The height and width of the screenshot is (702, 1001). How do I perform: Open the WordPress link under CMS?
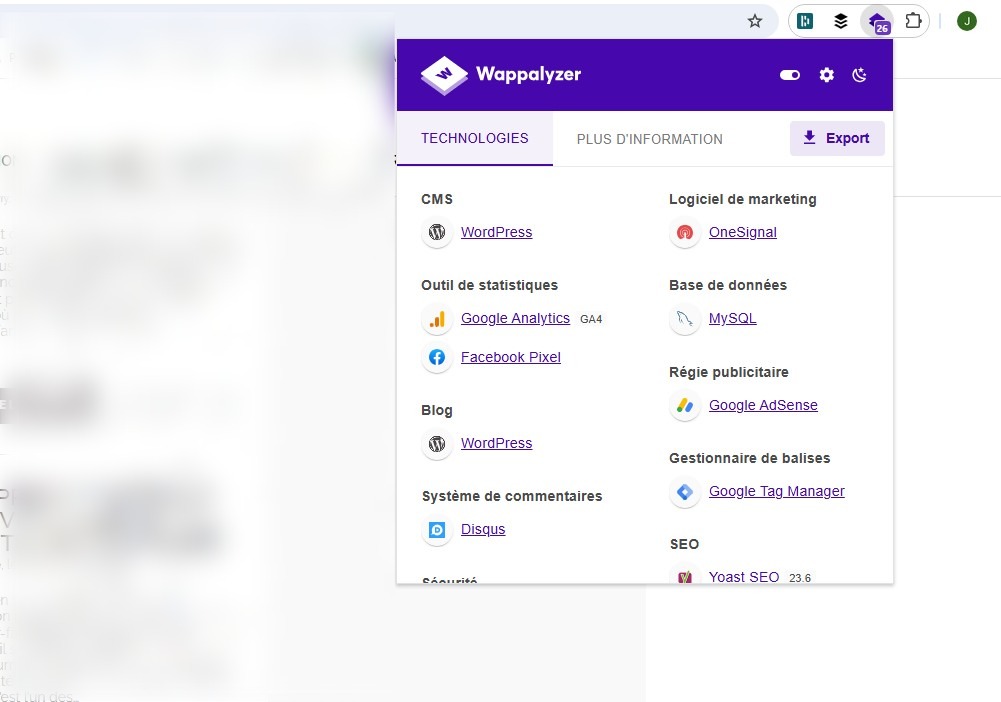(496, 232)
